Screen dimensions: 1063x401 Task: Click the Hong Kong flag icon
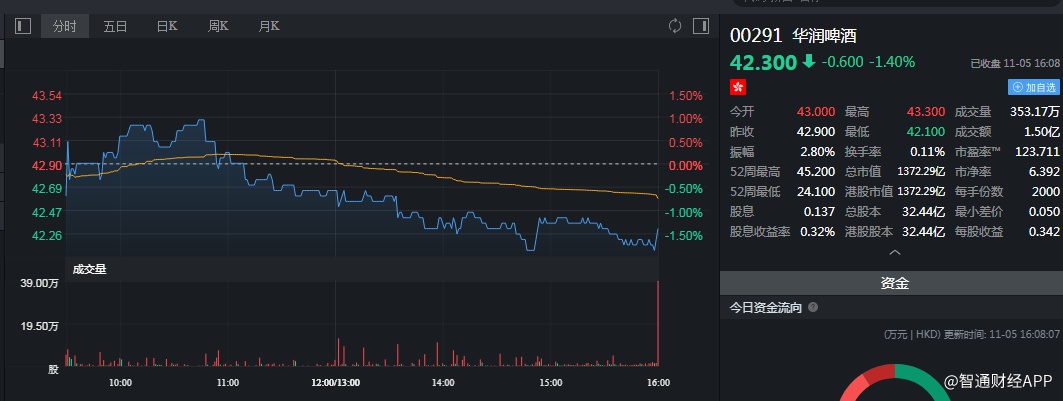point(739,87)
